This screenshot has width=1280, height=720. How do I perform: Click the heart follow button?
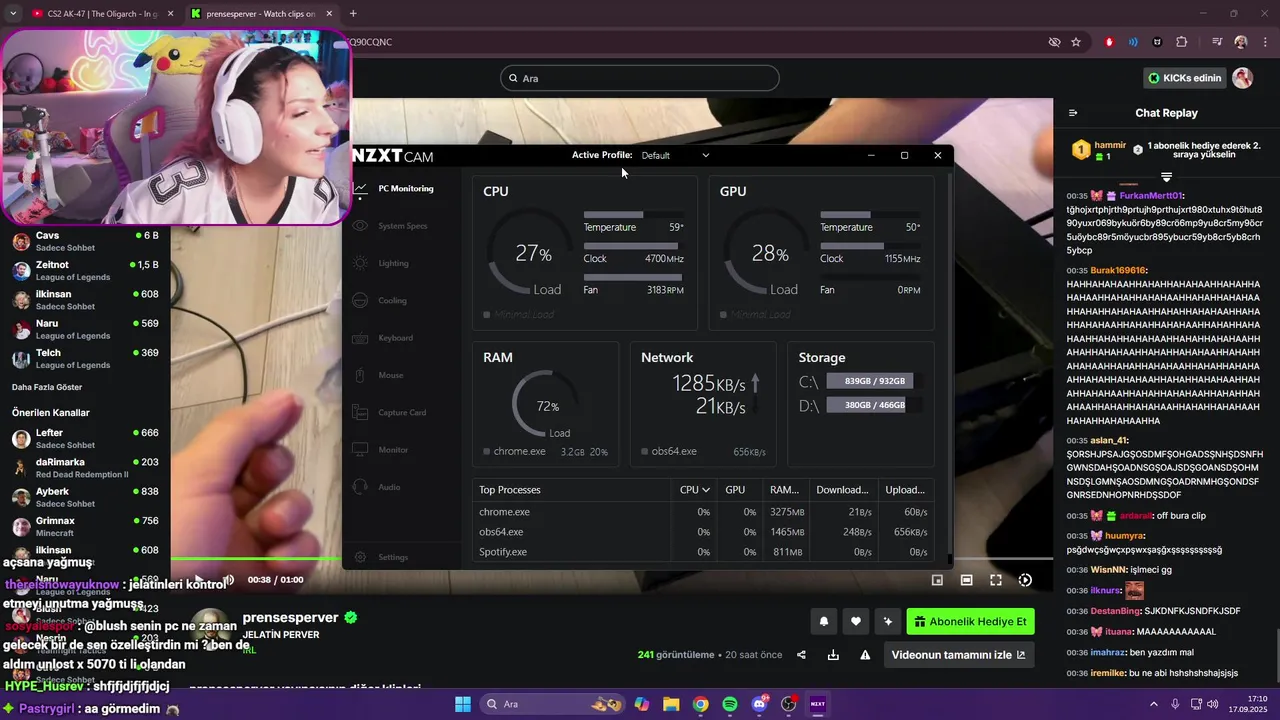pos(855,622)
